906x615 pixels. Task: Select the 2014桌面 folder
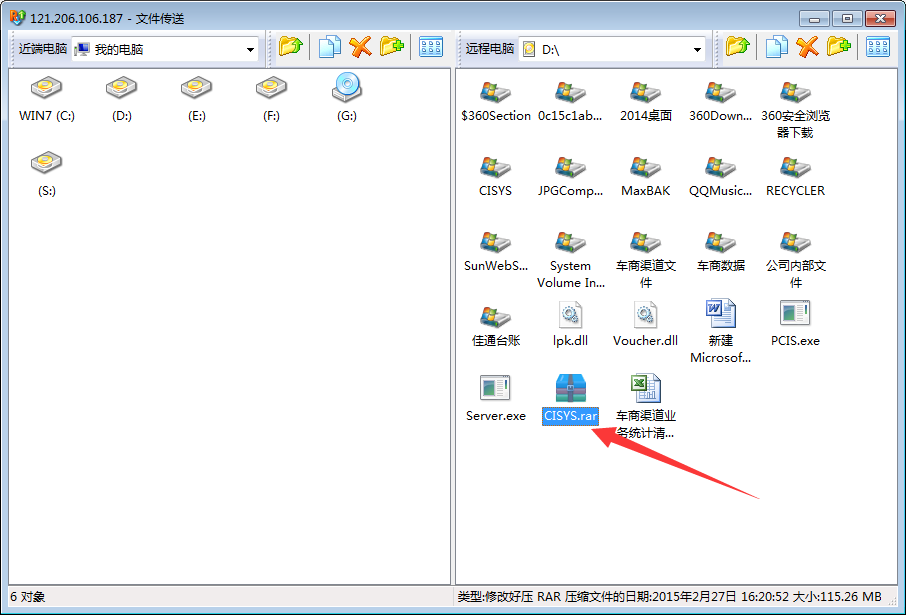645,102
